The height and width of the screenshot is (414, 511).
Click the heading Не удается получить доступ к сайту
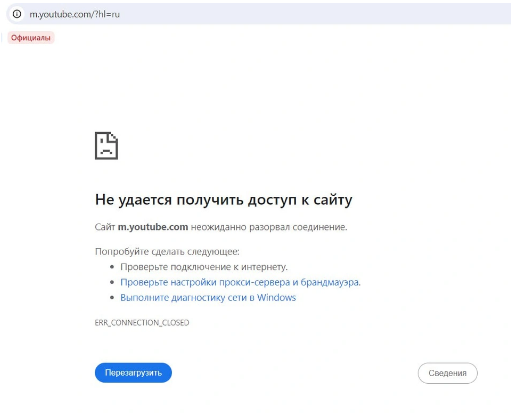point(223,200)
